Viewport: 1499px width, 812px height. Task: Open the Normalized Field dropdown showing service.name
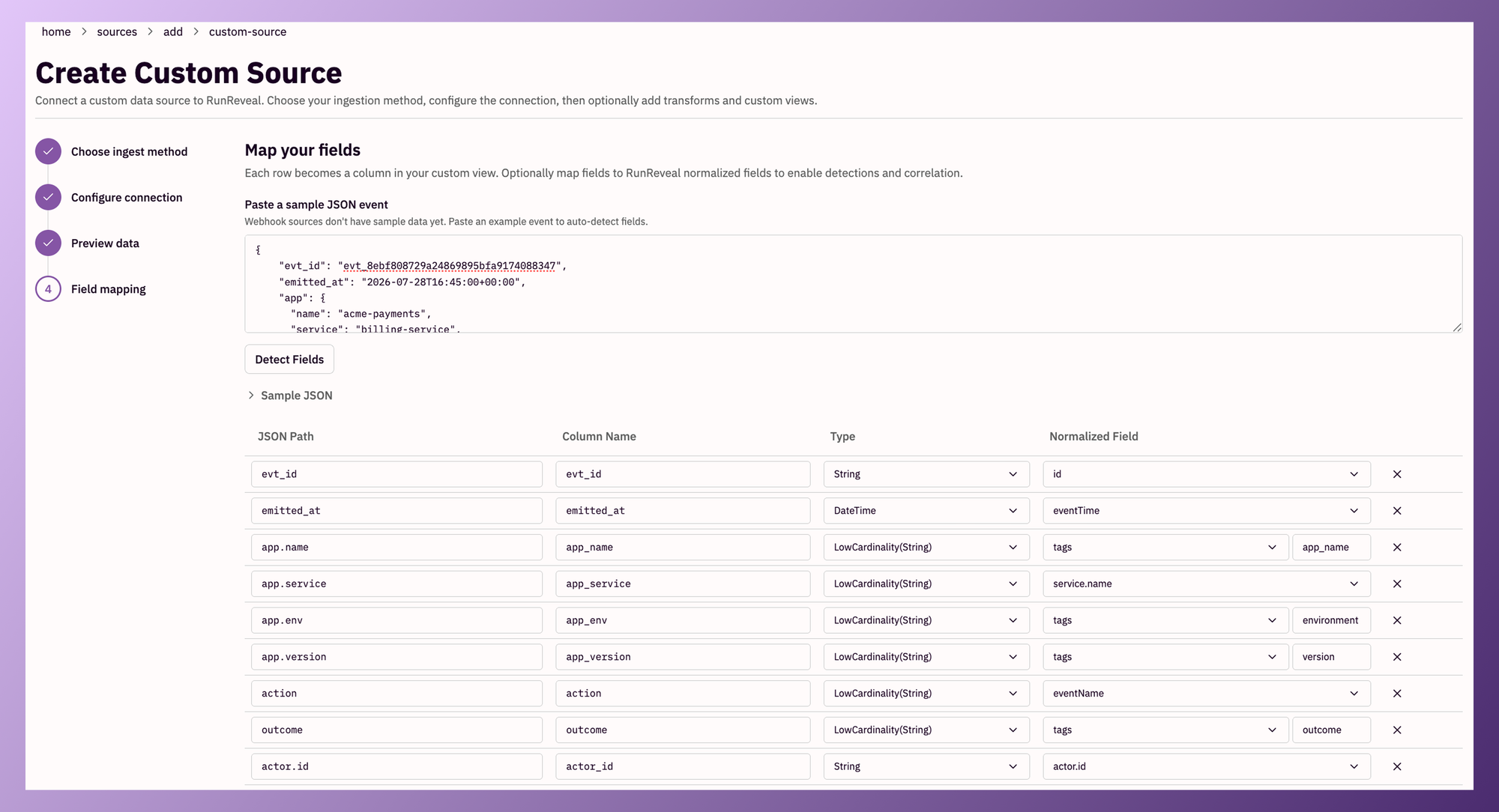[x=1207, y=584]
